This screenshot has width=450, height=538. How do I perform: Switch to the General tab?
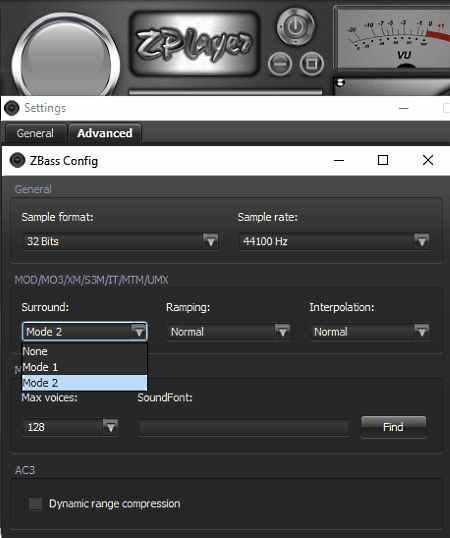(x=35, y=133)
